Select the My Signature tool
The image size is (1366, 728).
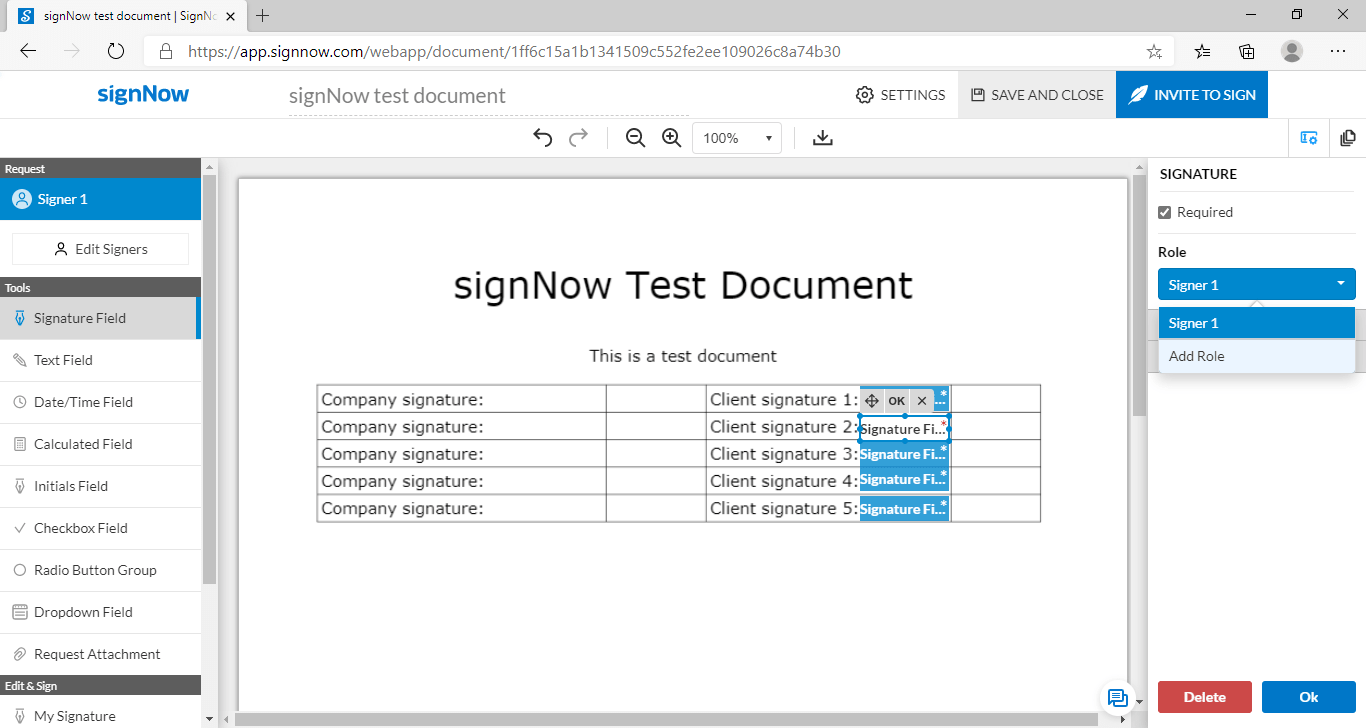[100, 716]
